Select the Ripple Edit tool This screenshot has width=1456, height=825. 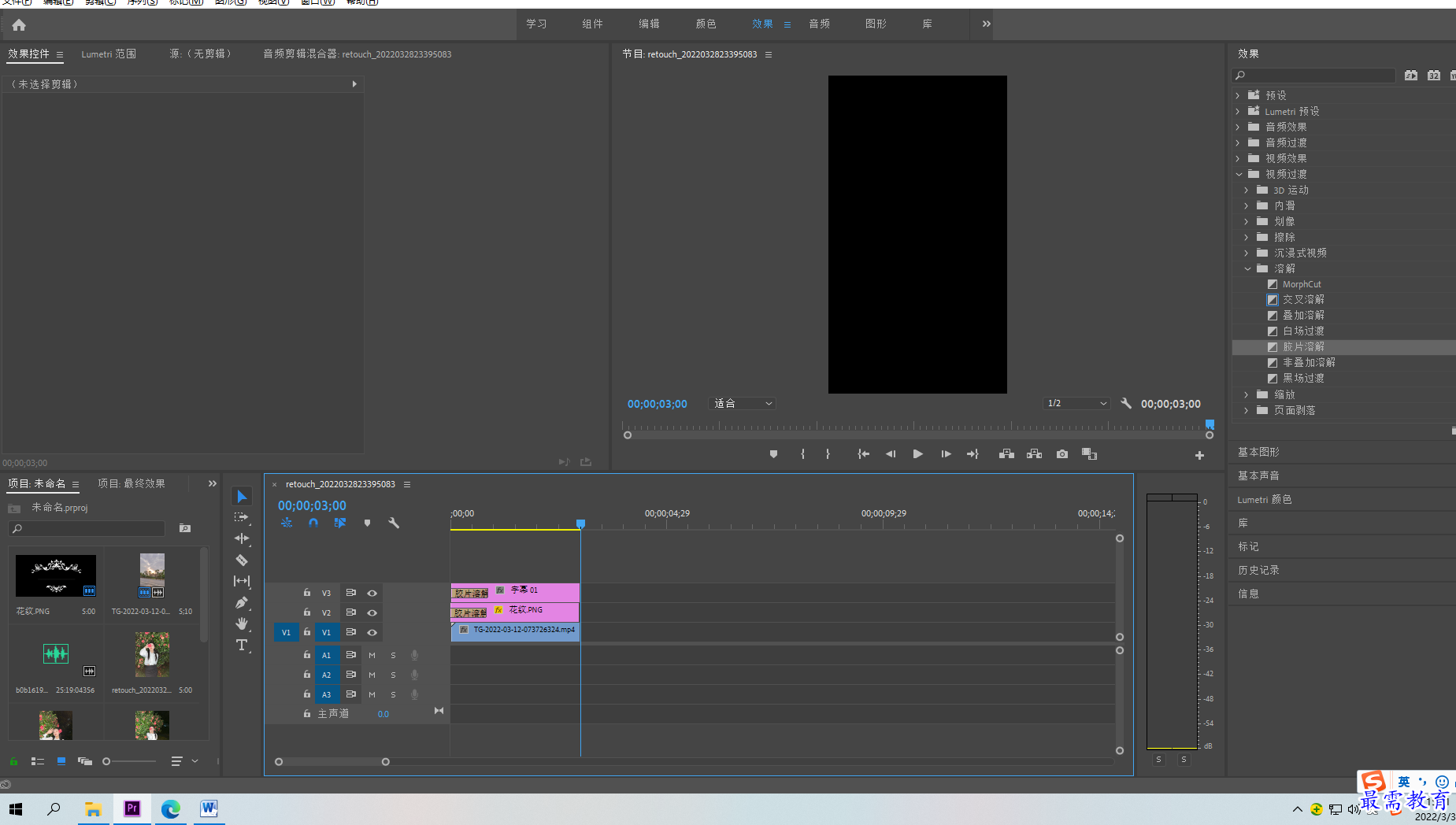(242, 538)
